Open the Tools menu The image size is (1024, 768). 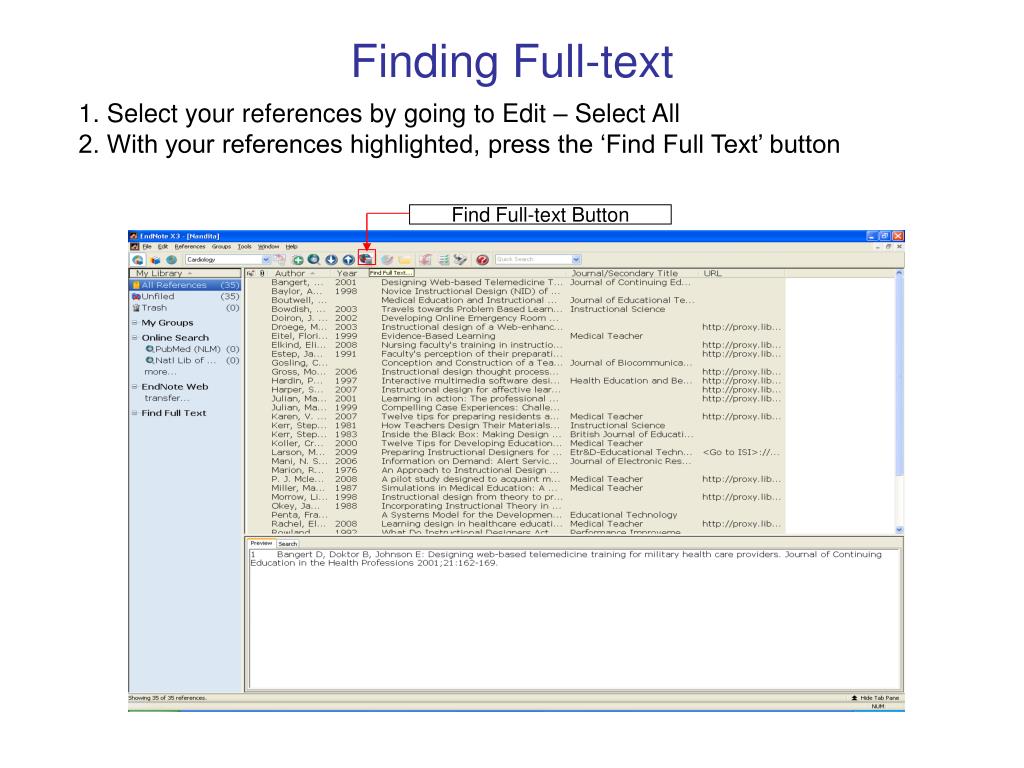click(244, 247)
